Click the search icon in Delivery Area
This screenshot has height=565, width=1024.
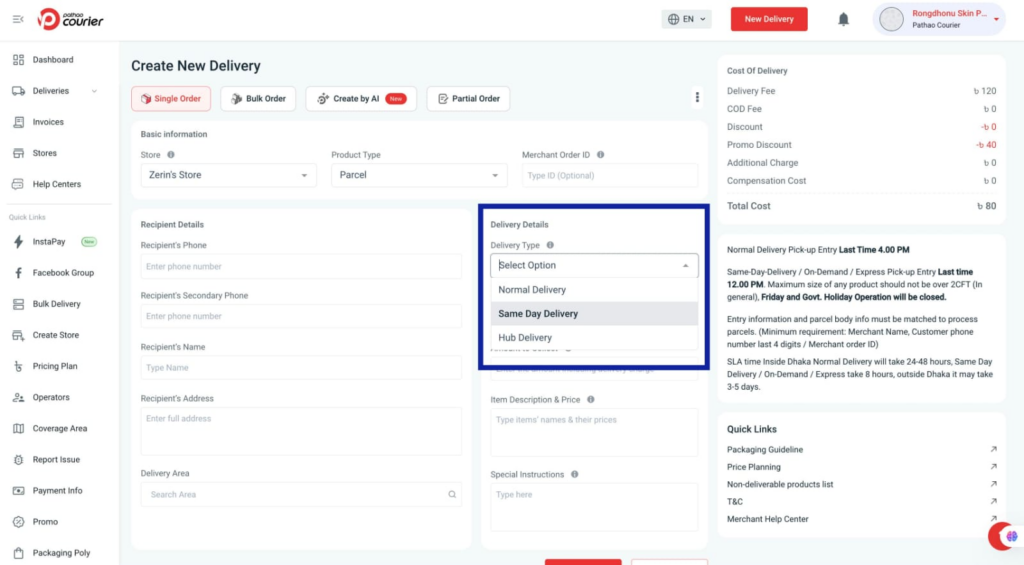[452, 494]
